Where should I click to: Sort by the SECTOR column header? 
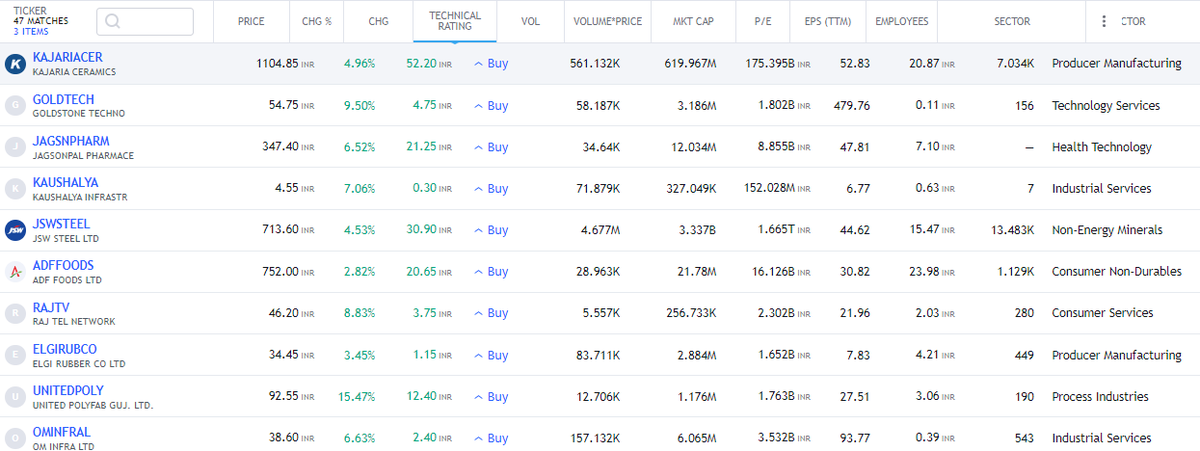tap(1012, 21)
